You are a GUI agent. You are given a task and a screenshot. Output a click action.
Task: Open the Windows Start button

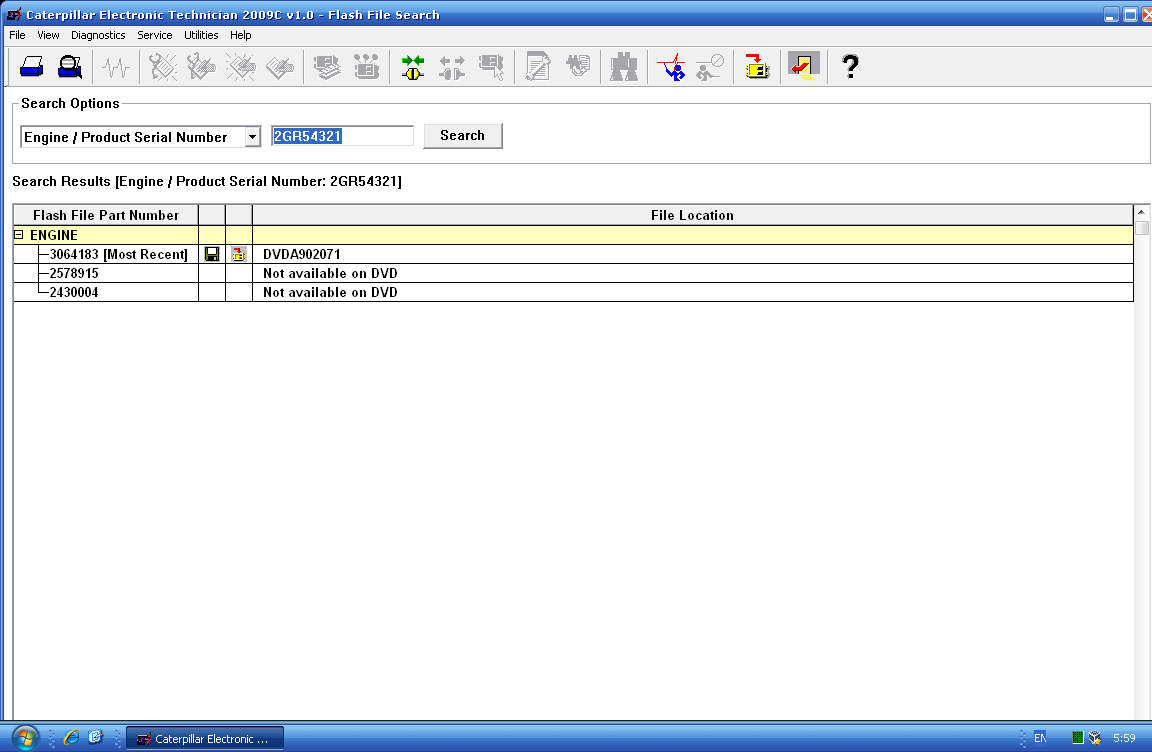pos(24,737)
